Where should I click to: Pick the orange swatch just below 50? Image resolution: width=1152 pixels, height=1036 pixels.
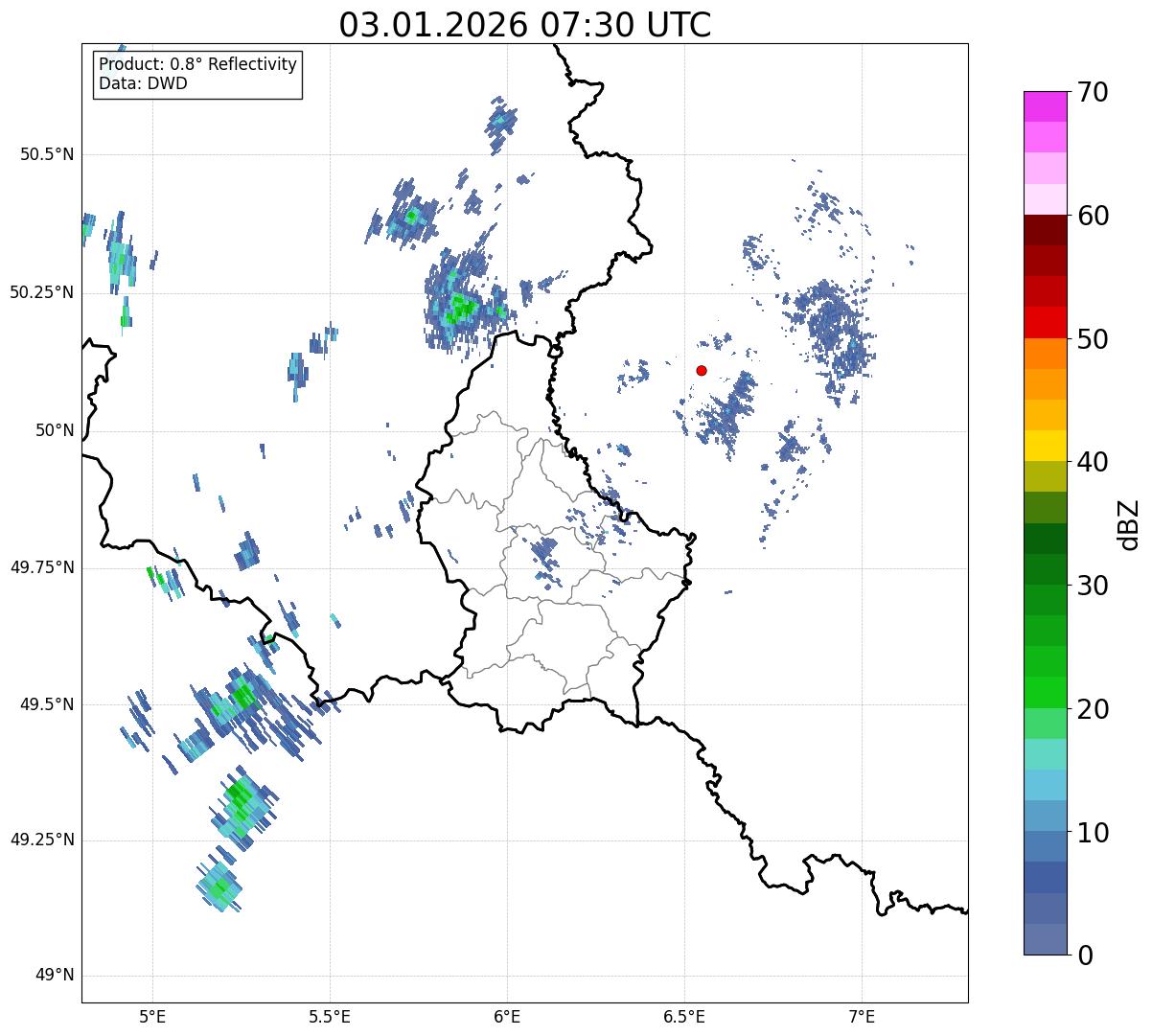point(1051,354)
